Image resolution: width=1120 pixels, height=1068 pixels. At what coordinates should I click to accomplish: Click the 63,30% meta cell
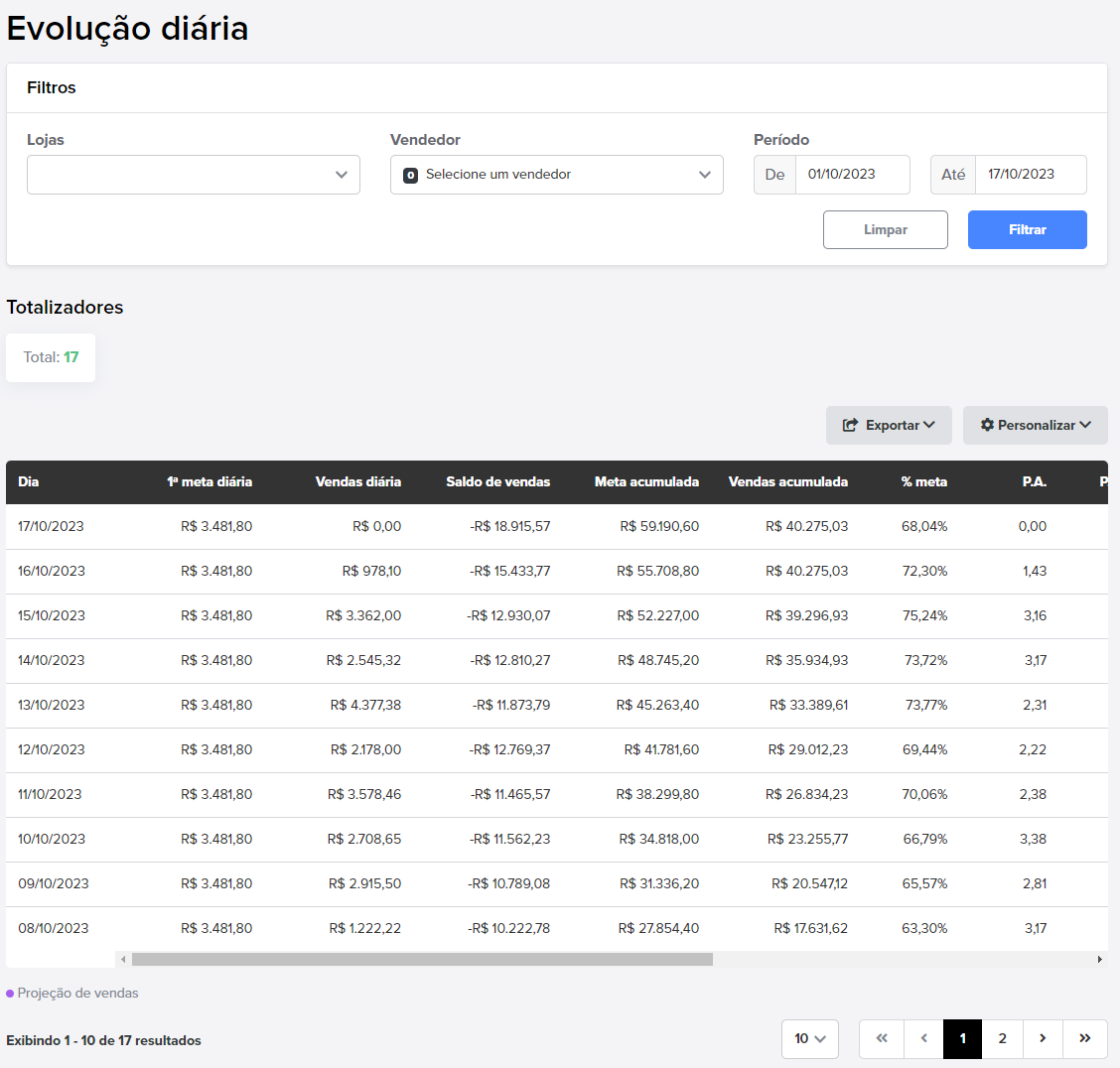coord(924,928)
